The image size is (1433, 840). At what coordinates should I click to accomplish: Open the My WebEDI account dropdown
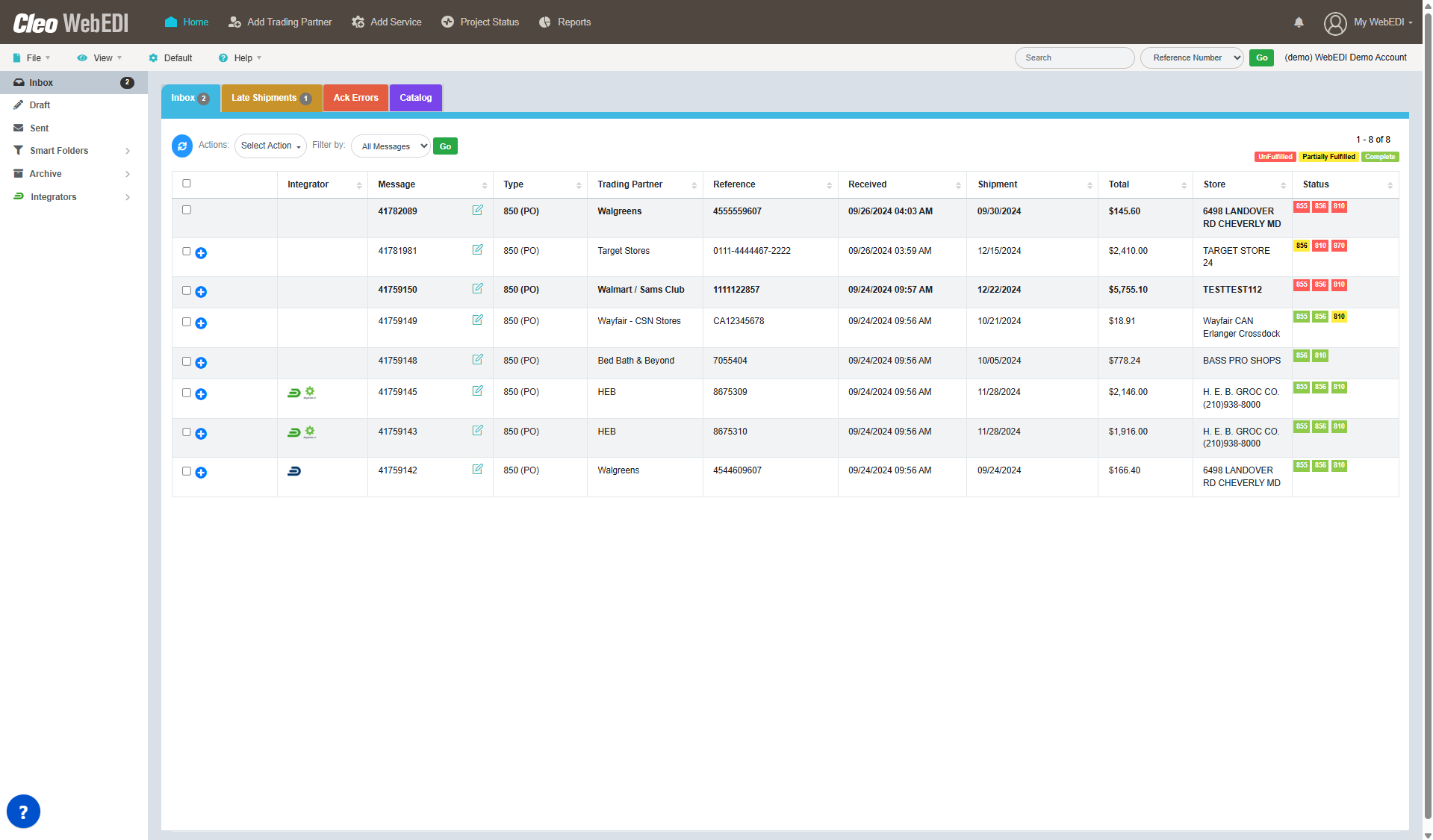1382,22
